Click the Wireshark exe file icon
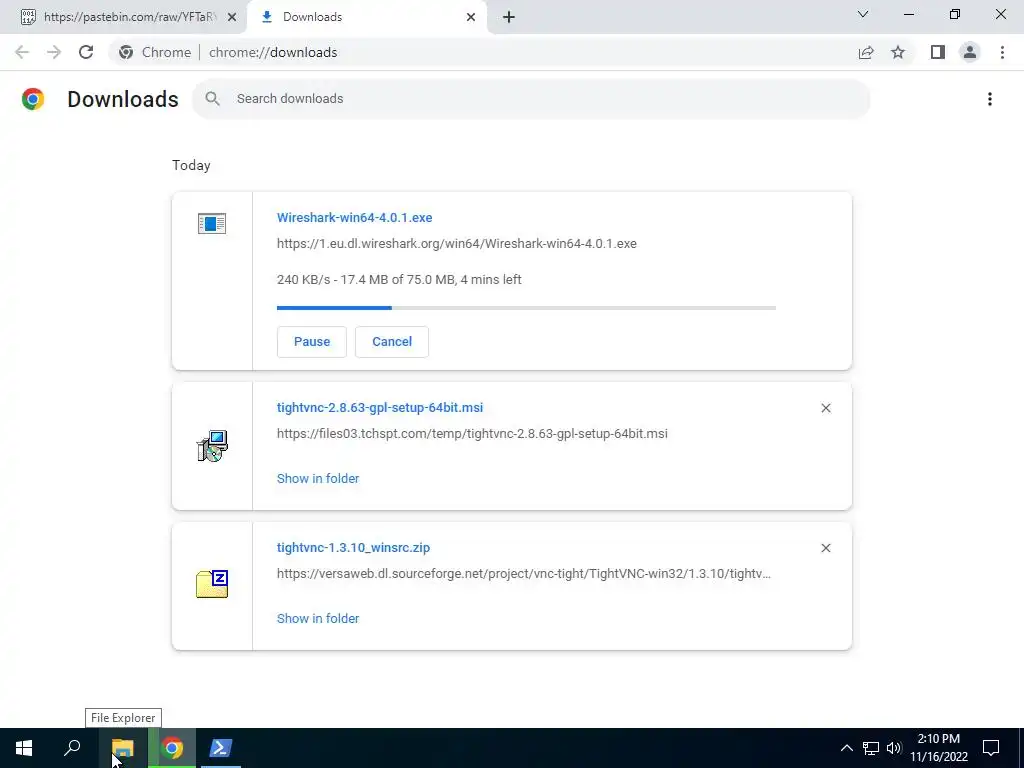 click(212, 223)
